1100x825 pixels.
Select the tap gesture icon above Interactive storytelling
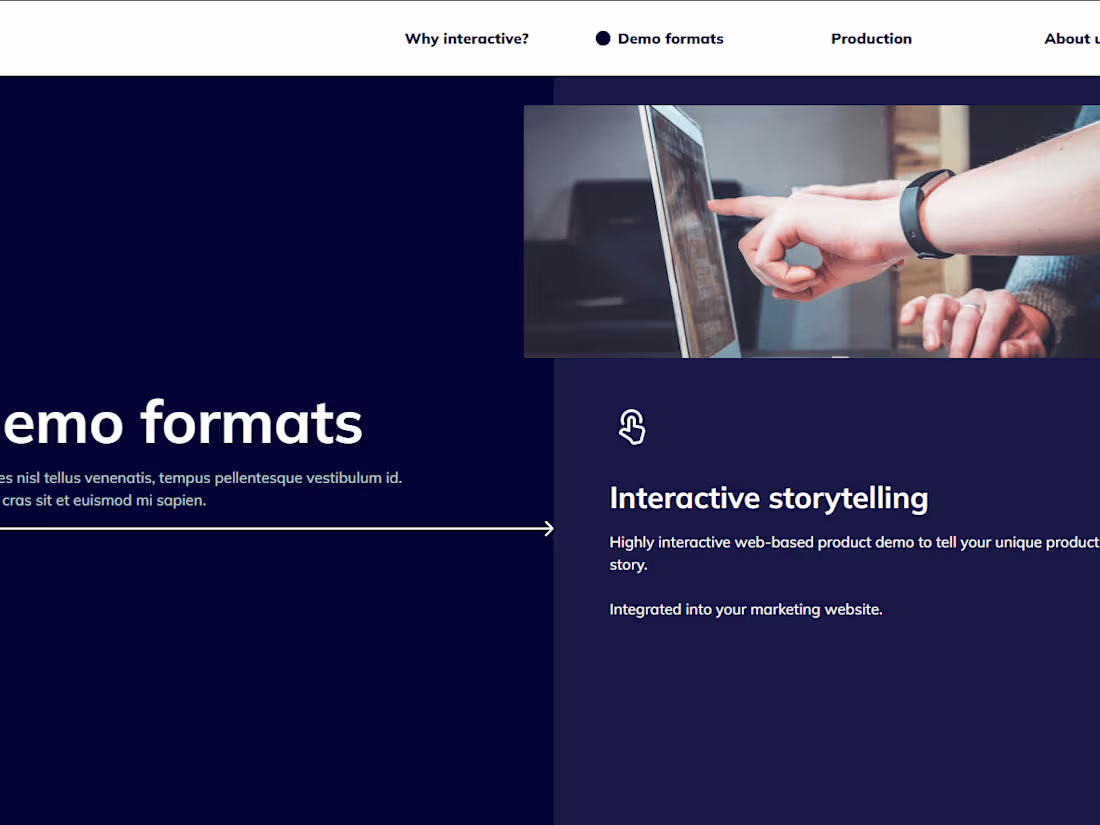632,426
